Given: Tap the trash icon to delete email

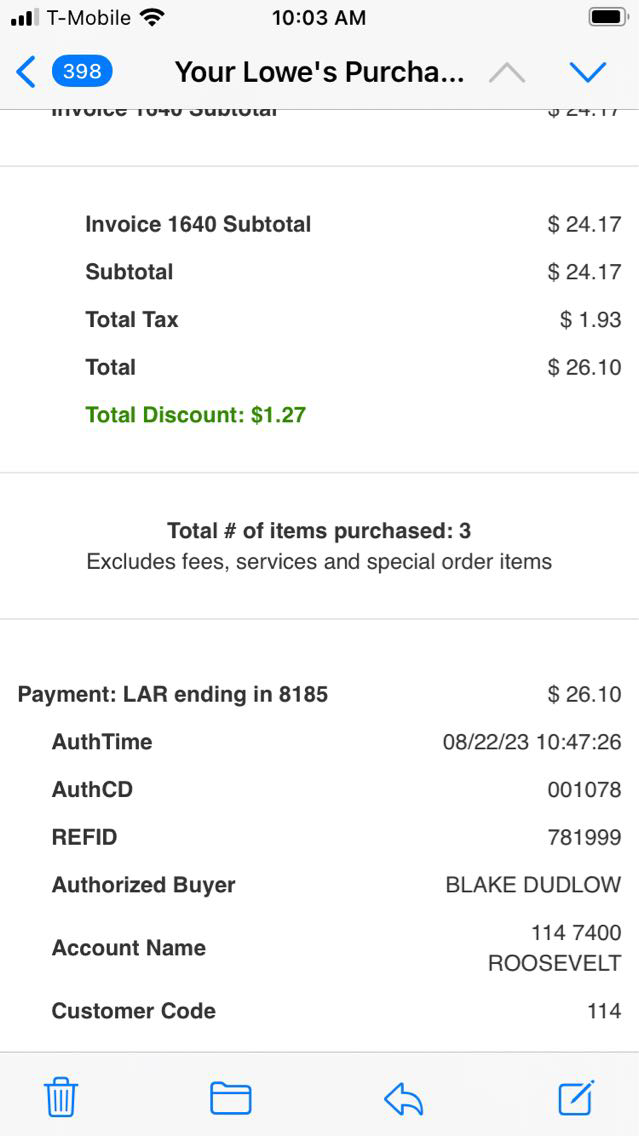Looking at the screenshot, I should (x=61, y=1098).
